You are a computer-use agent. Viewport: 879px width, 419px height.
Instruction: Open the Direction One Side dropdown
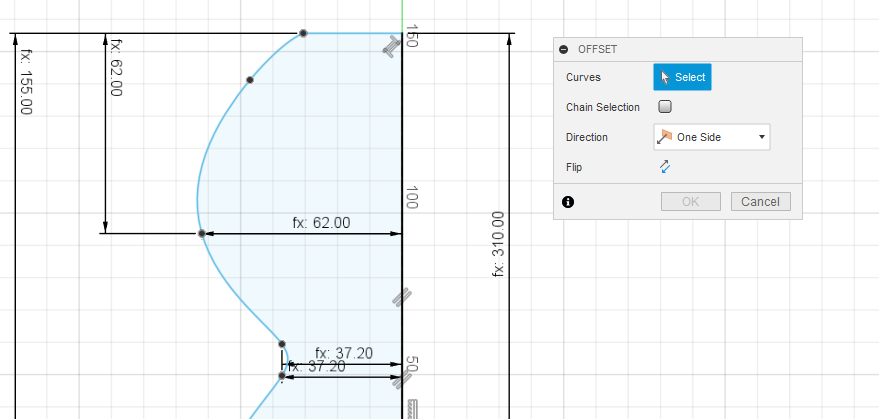pos(711,137)
